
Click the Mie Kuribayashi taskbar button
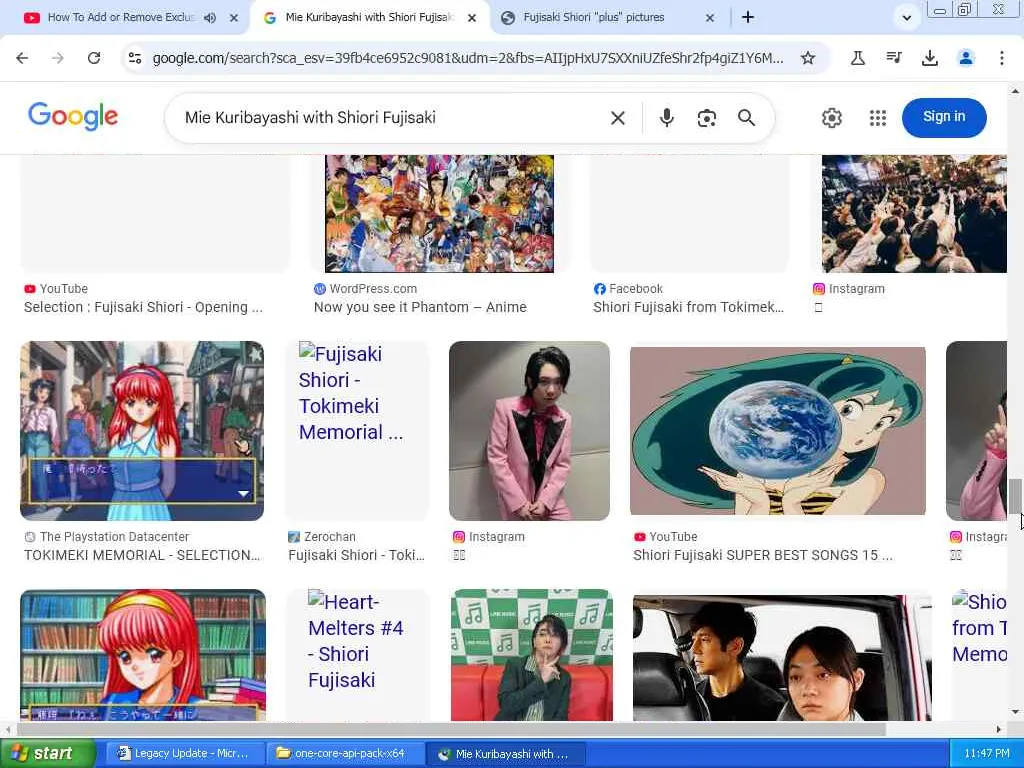coord(505,754)
